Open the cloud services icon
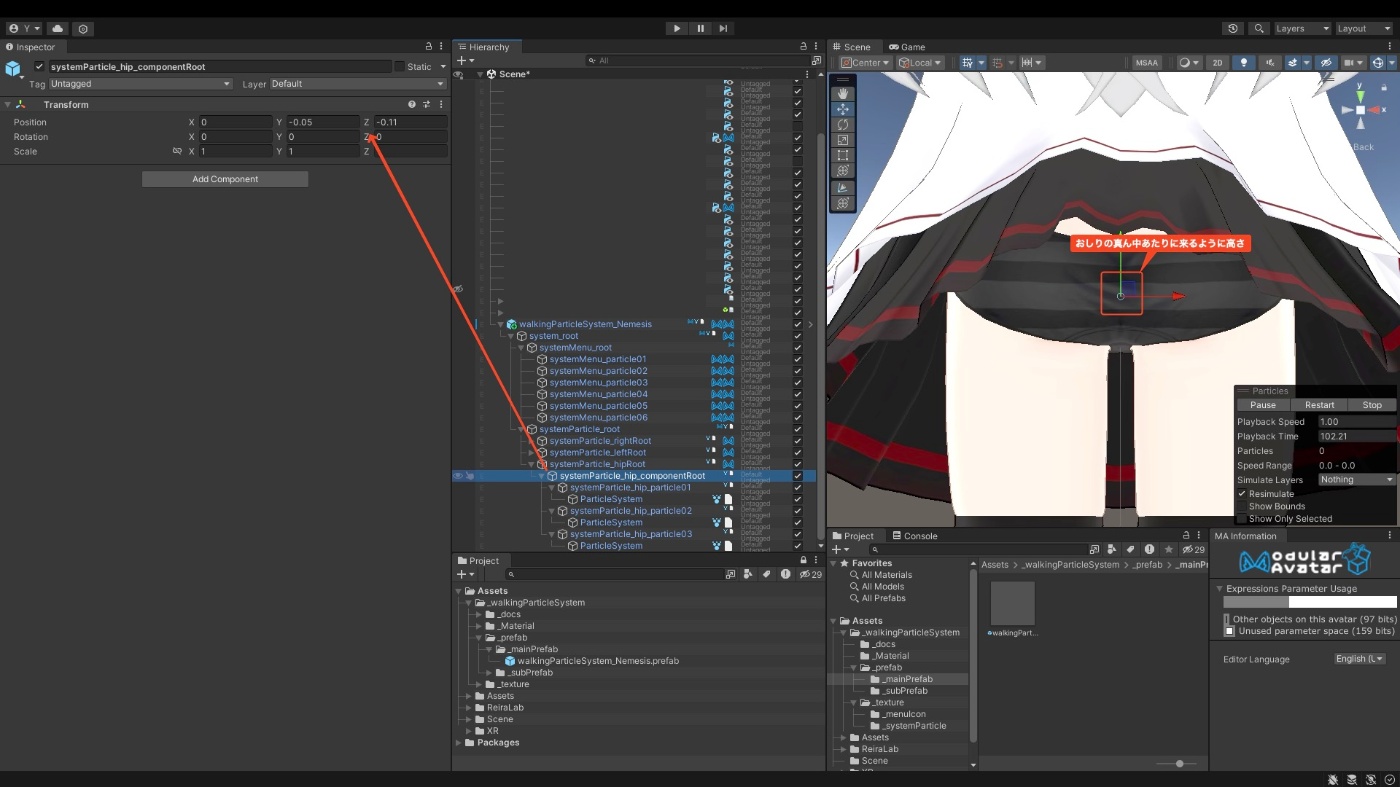The image size is (1400, 787). [x=58, y=29]
